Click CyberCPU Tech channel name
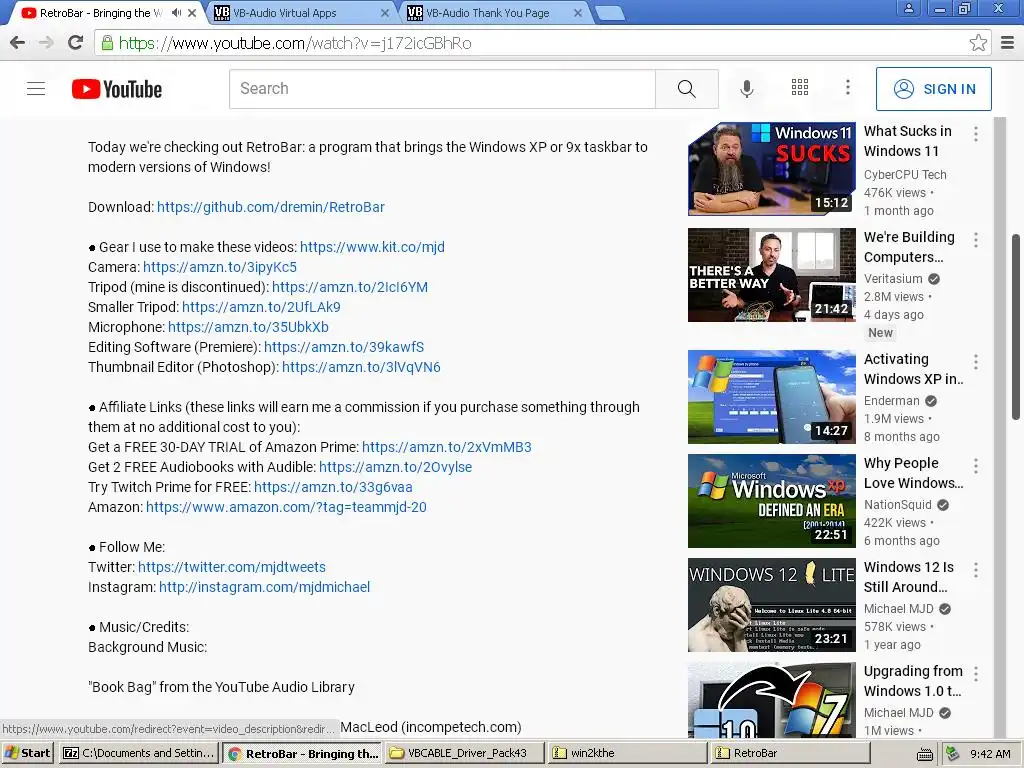The width and height of the screenshot is (1024, 768). tap(904, 174)
